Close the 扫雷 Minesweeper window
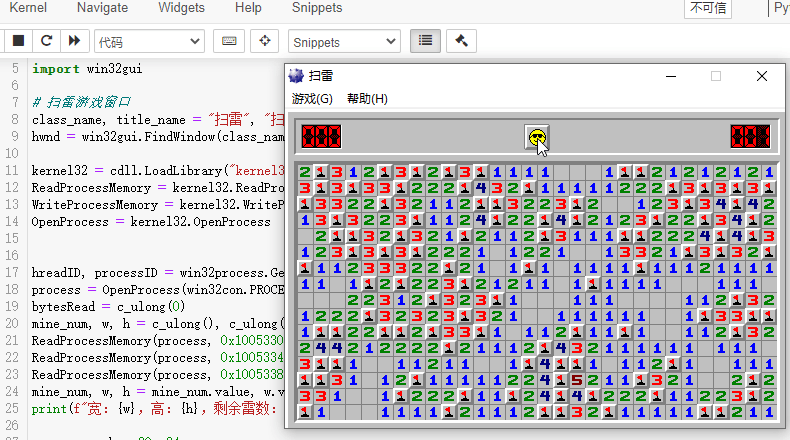790x440 pixels. 762,77
